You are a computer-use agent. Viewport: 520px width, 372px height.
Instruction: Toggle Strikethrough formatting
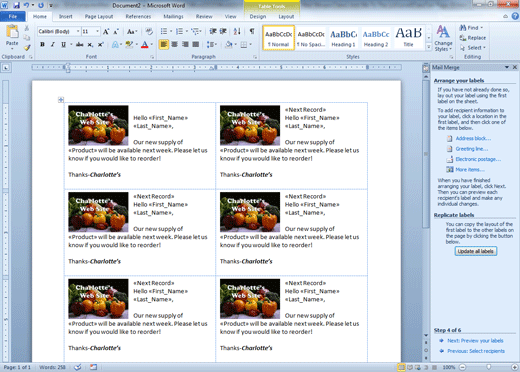[79, 44]
